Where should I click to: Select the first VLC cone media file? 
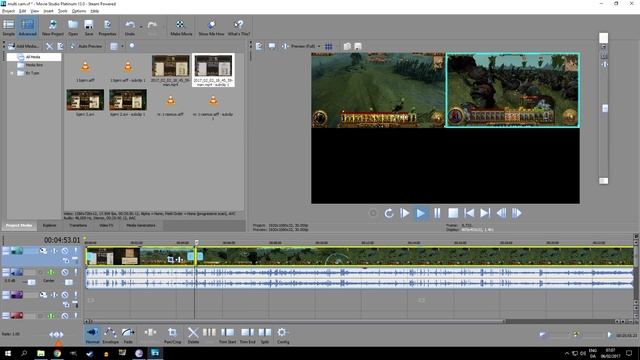85,67
